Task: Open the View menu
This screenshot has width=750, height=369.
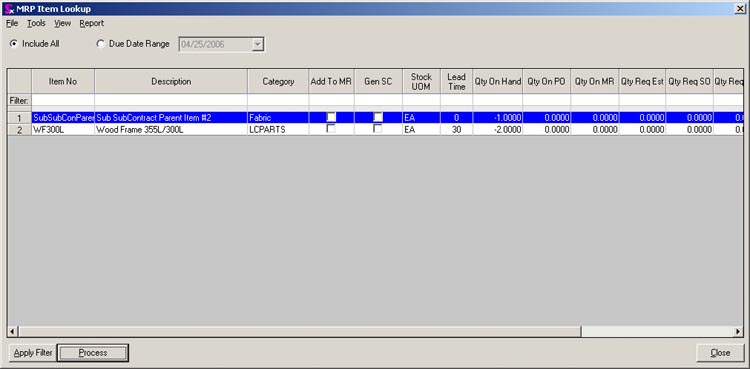Action: [x=62, y=23]
